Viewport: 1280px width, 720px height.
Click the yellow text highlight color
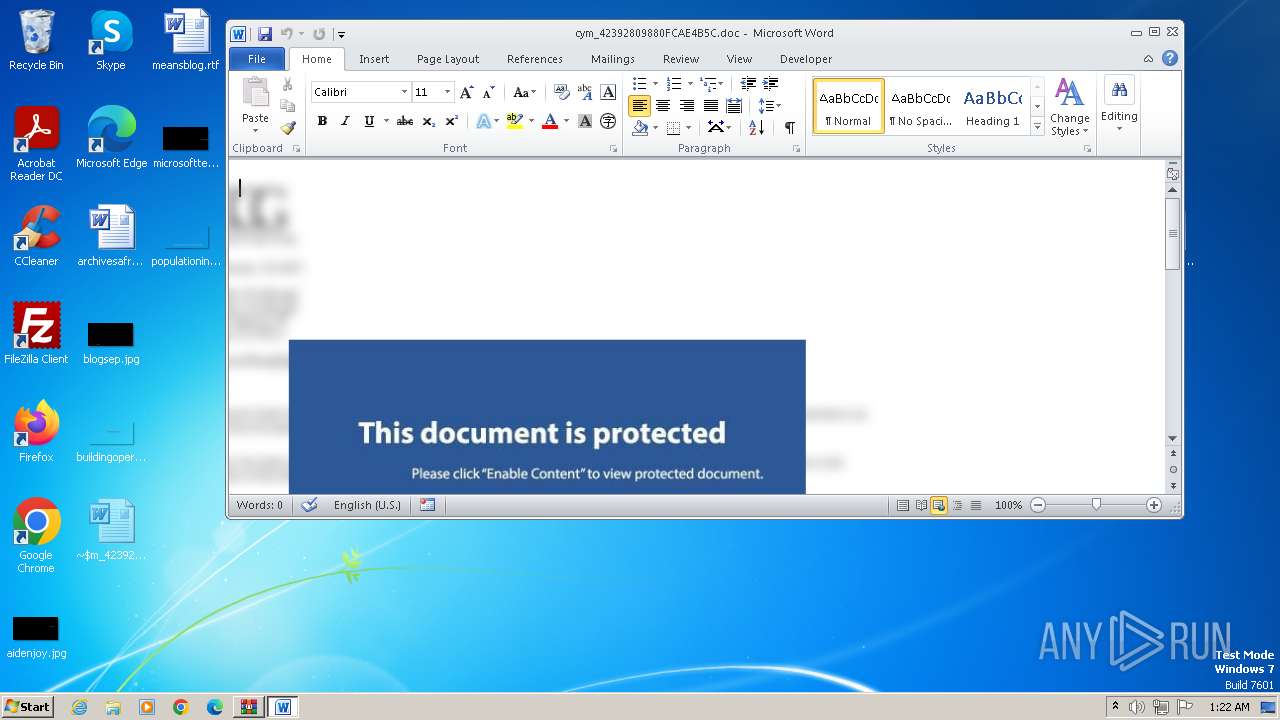pyautogui.click(x=514, y=121)
